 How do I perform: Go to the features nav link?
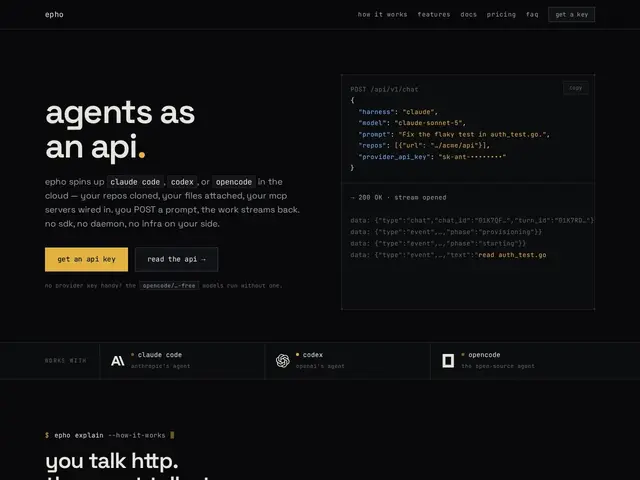tap(434, 15)
